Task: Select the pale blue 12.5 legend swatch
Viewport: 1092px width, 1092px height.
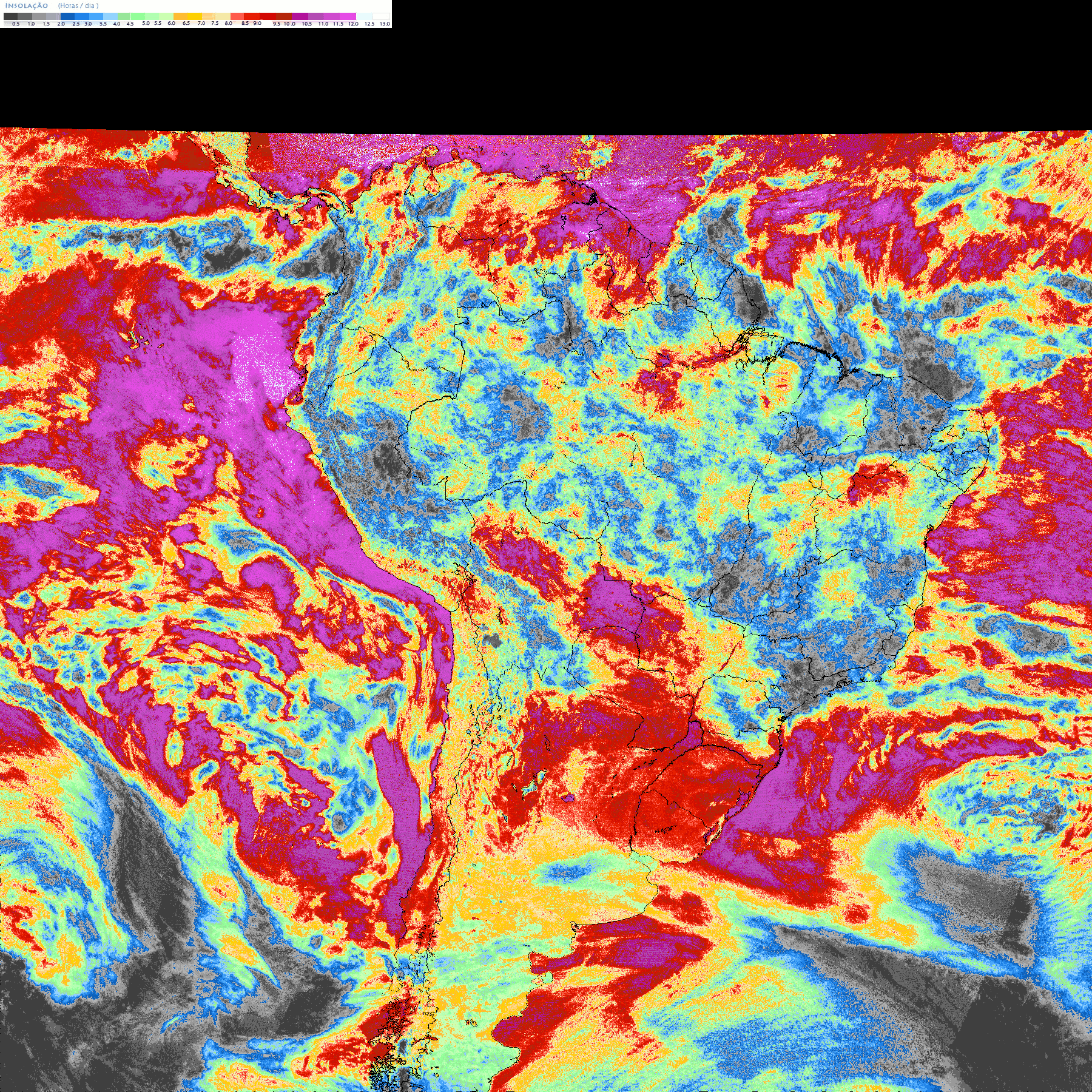Action: pos(364,16)
